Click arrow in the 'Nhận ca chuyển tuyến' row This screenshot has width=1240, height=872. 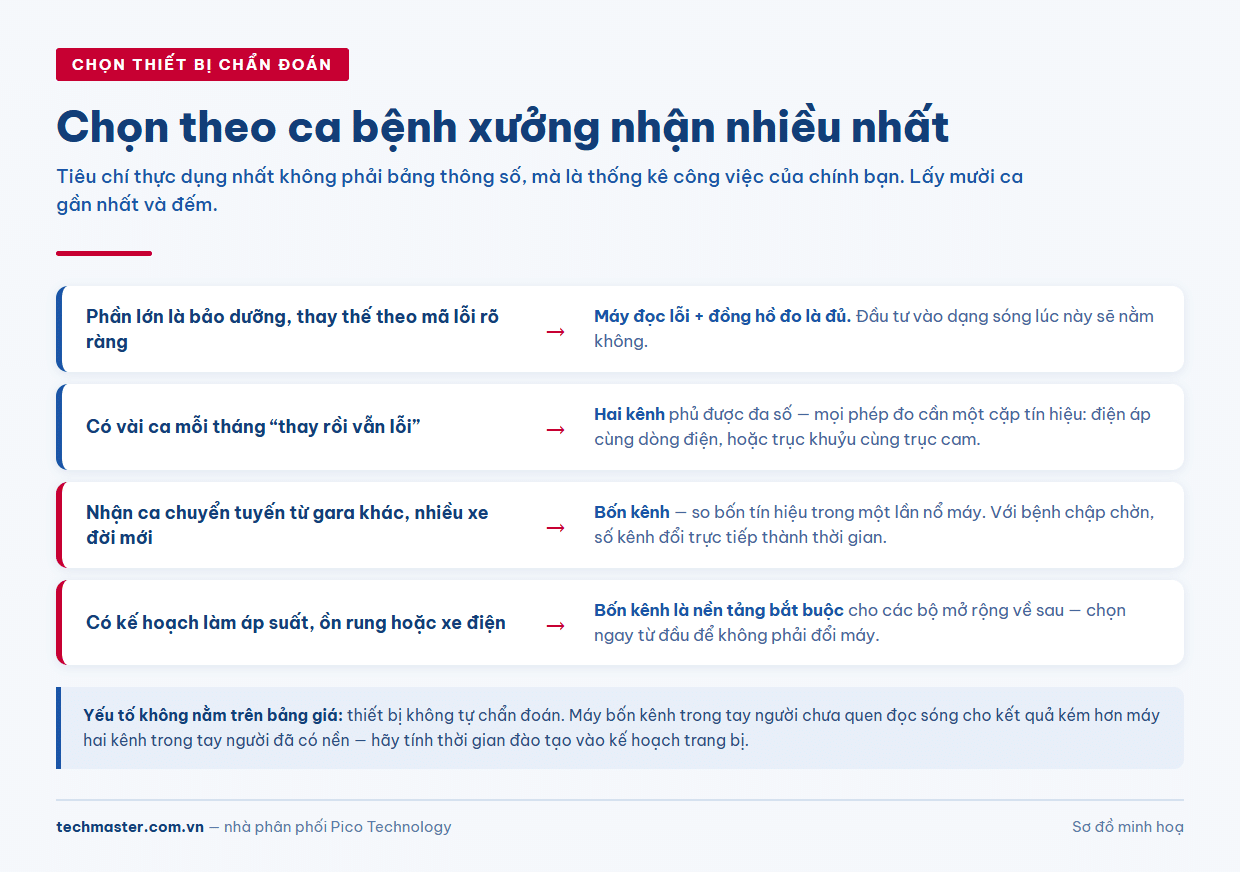point(555,527)
